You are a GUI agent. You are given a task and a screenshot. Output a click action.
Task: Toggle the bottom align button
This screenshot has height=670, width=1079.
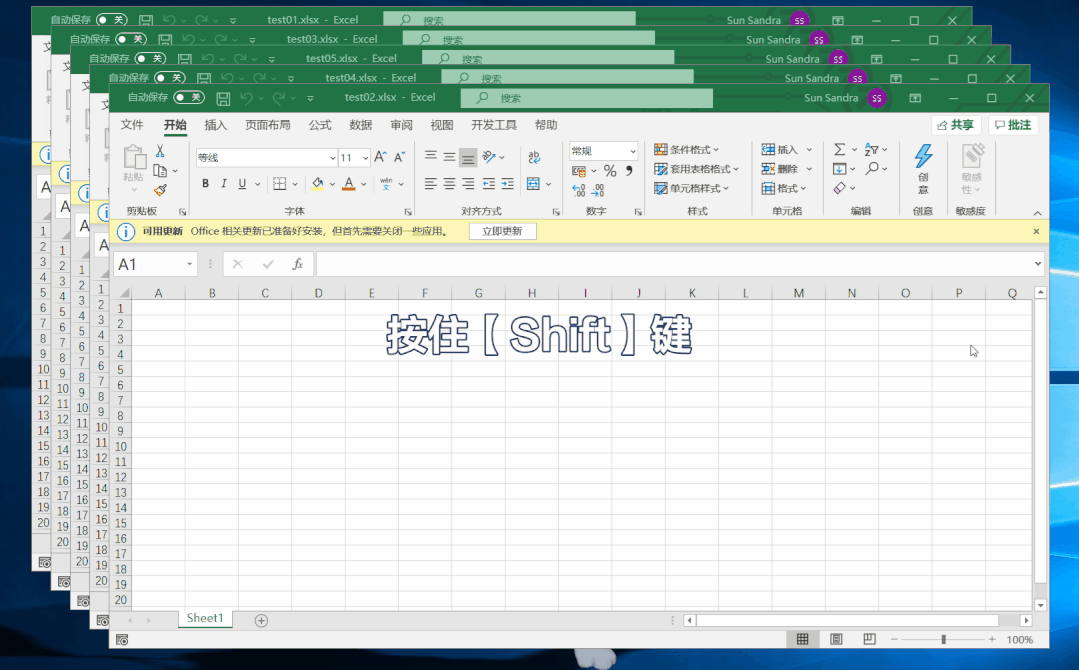click(x=468, y=158)
